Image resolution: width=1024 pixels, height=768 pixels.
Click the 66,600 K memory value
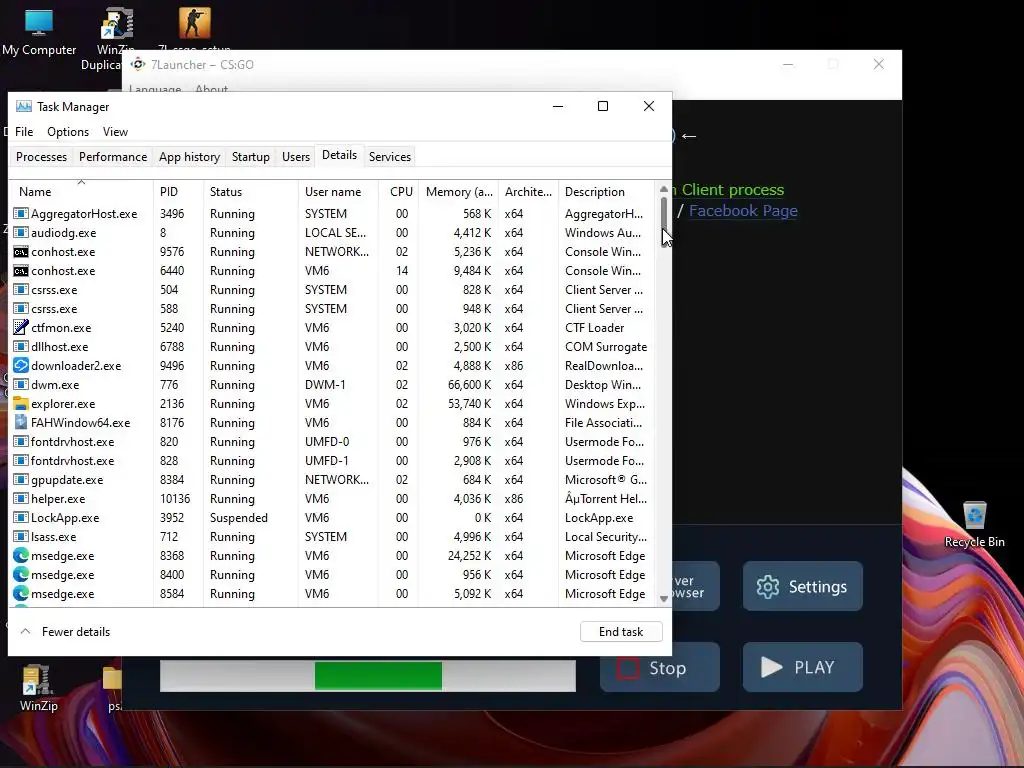pyautogui.click(x=470, y=385)
